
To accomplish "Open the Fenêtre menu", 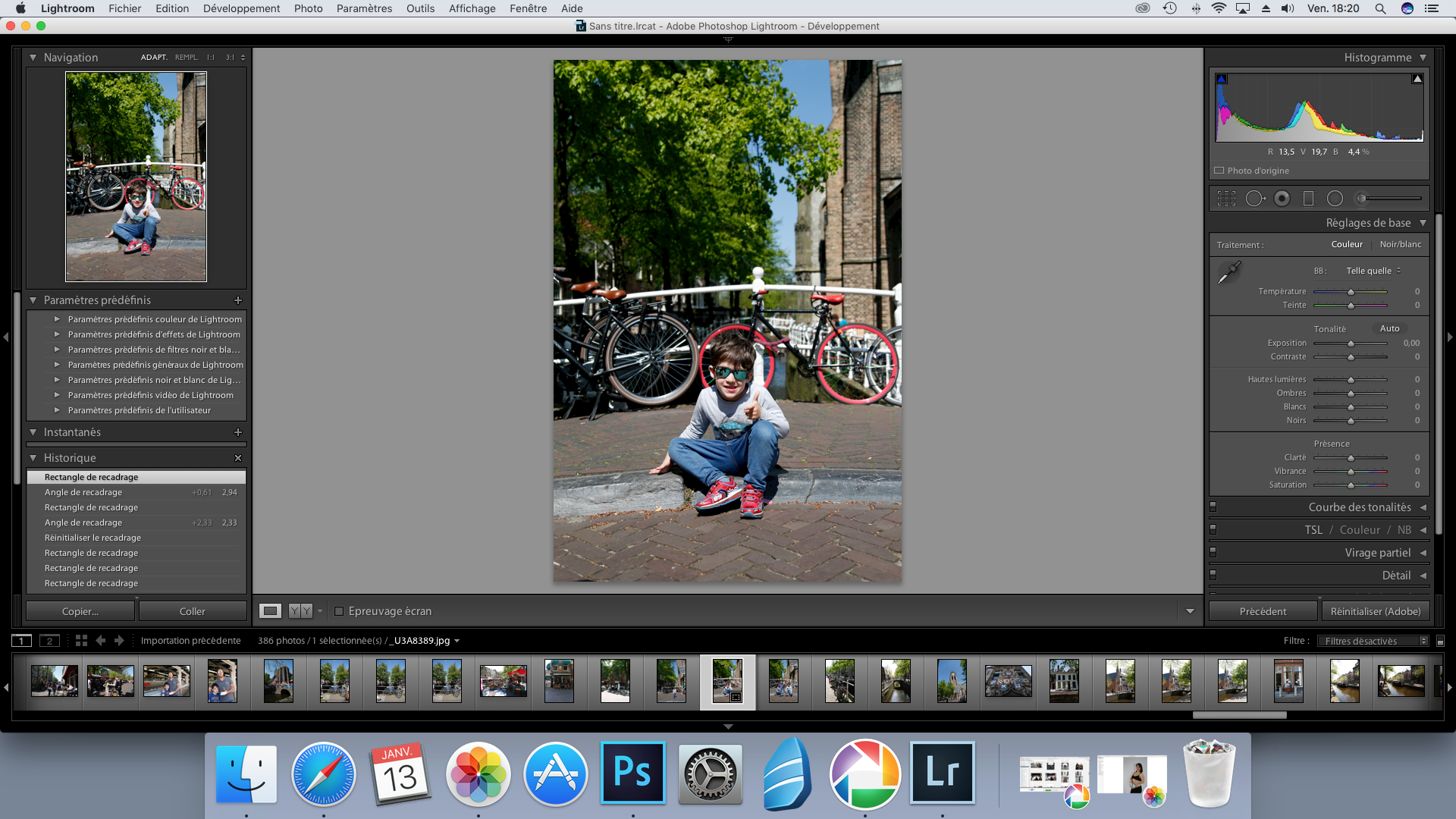I will 528,8.
